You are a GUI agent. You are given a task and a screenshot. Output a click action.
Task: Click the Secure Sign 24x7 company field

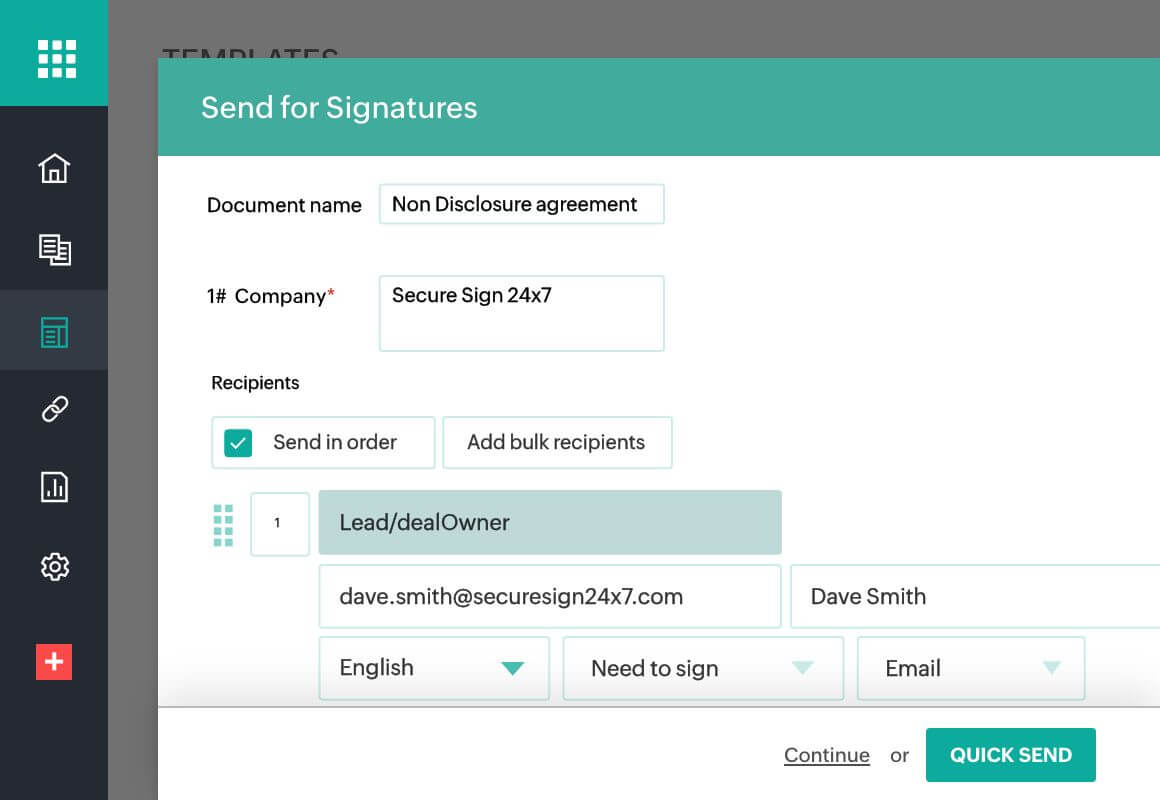point(521,313)
